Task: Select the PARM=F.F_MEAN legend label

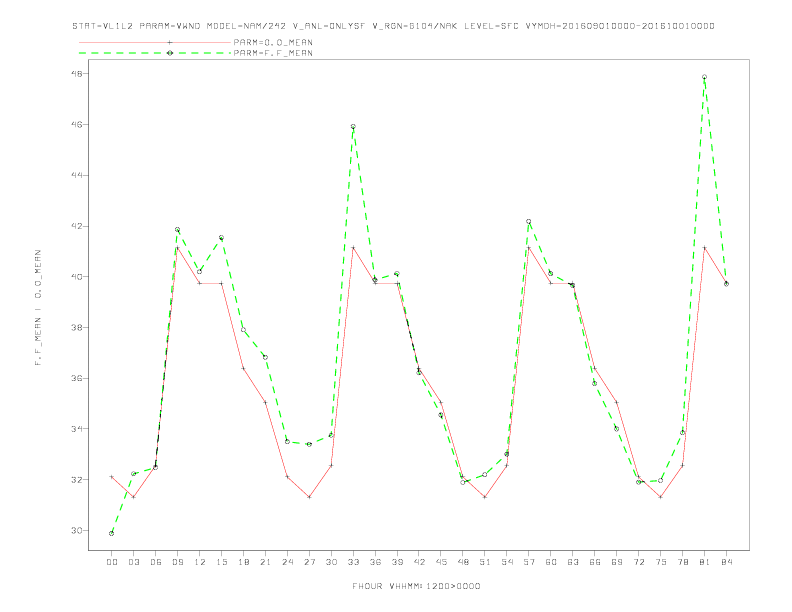Action: pyautogui.click(x=273, y=53)
